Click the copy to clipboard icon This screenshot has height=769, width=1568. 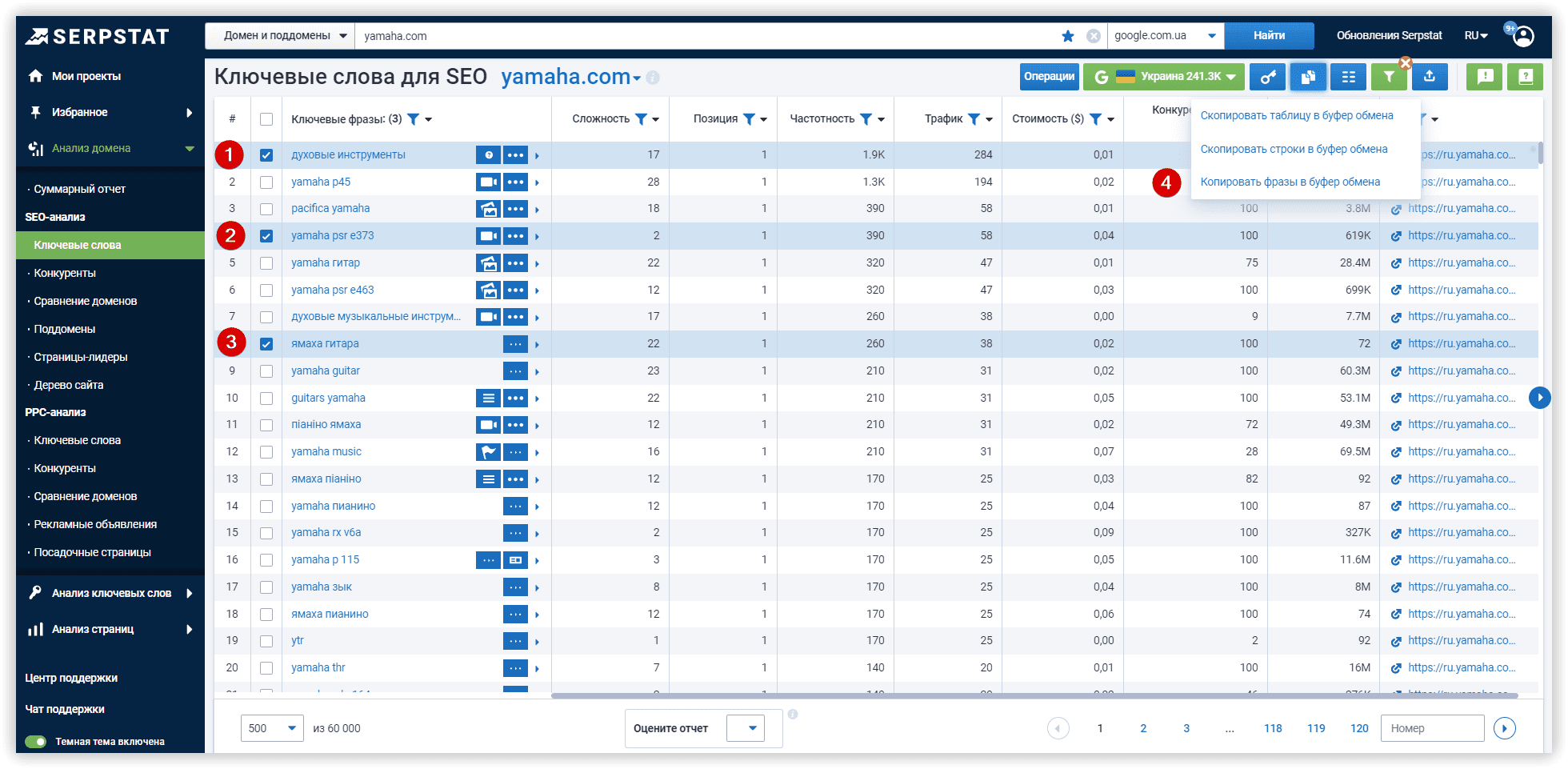(1308, 77)
